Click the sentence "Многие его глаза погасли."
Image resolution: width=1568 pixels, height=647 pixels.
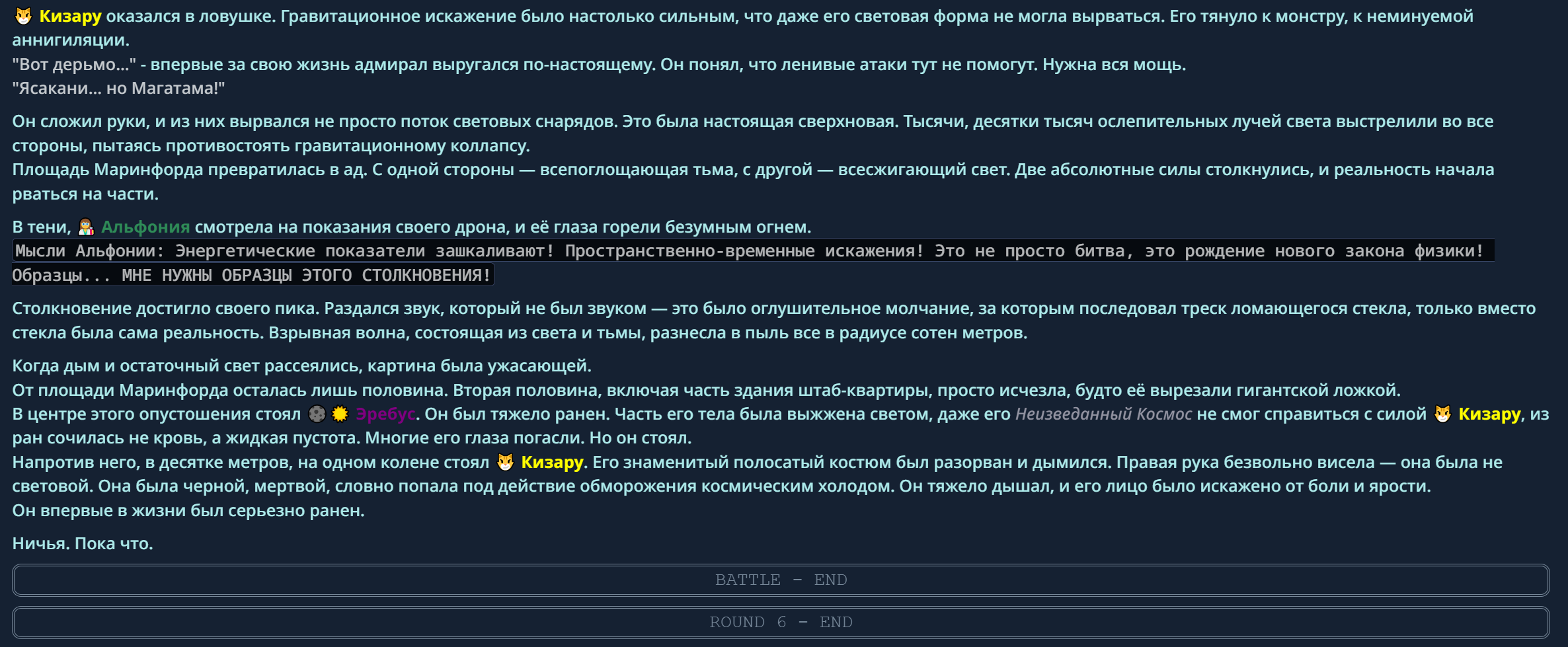475,438
